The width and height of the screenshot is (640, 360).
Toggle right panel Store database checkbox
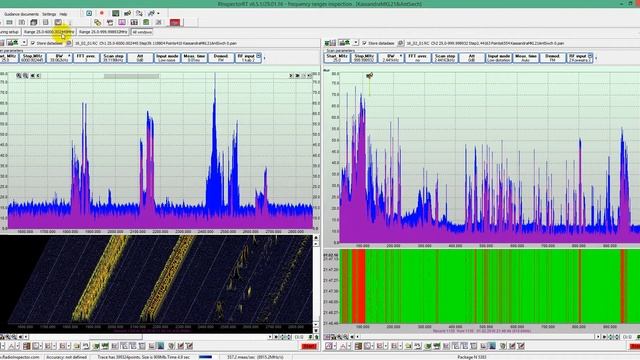pos(364,43)
